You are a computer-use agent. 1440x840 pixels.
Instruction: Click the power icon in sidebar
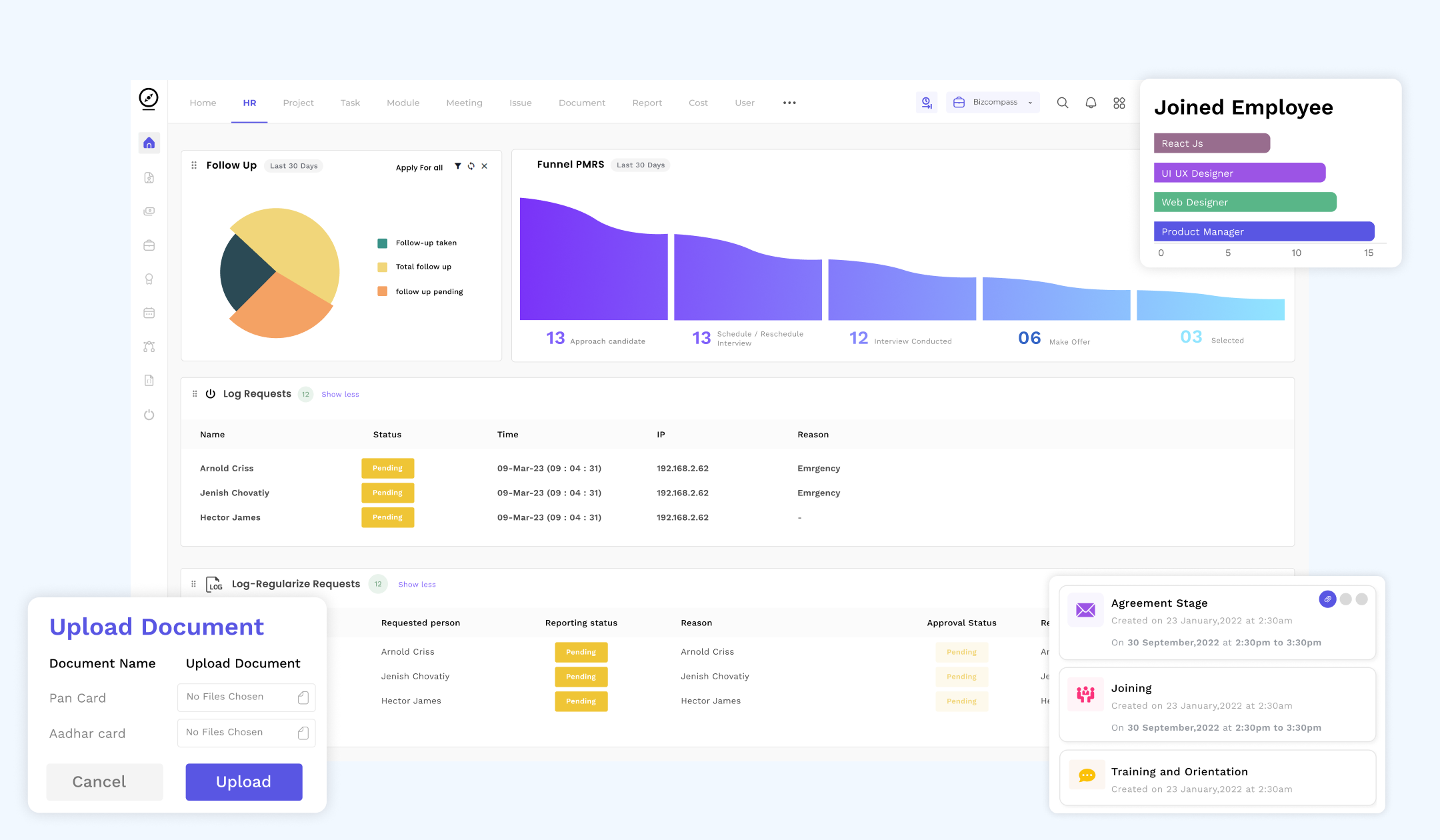click(149, 415)
